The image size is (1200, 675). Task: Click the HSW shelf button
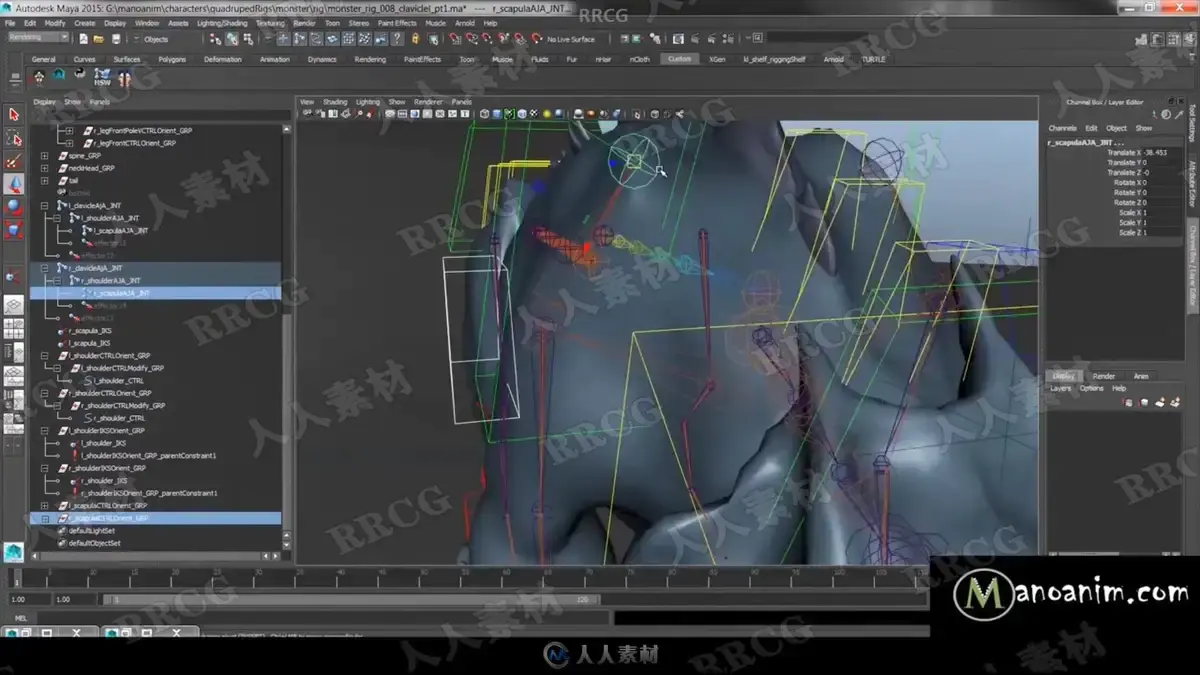(x=103, y=77)
